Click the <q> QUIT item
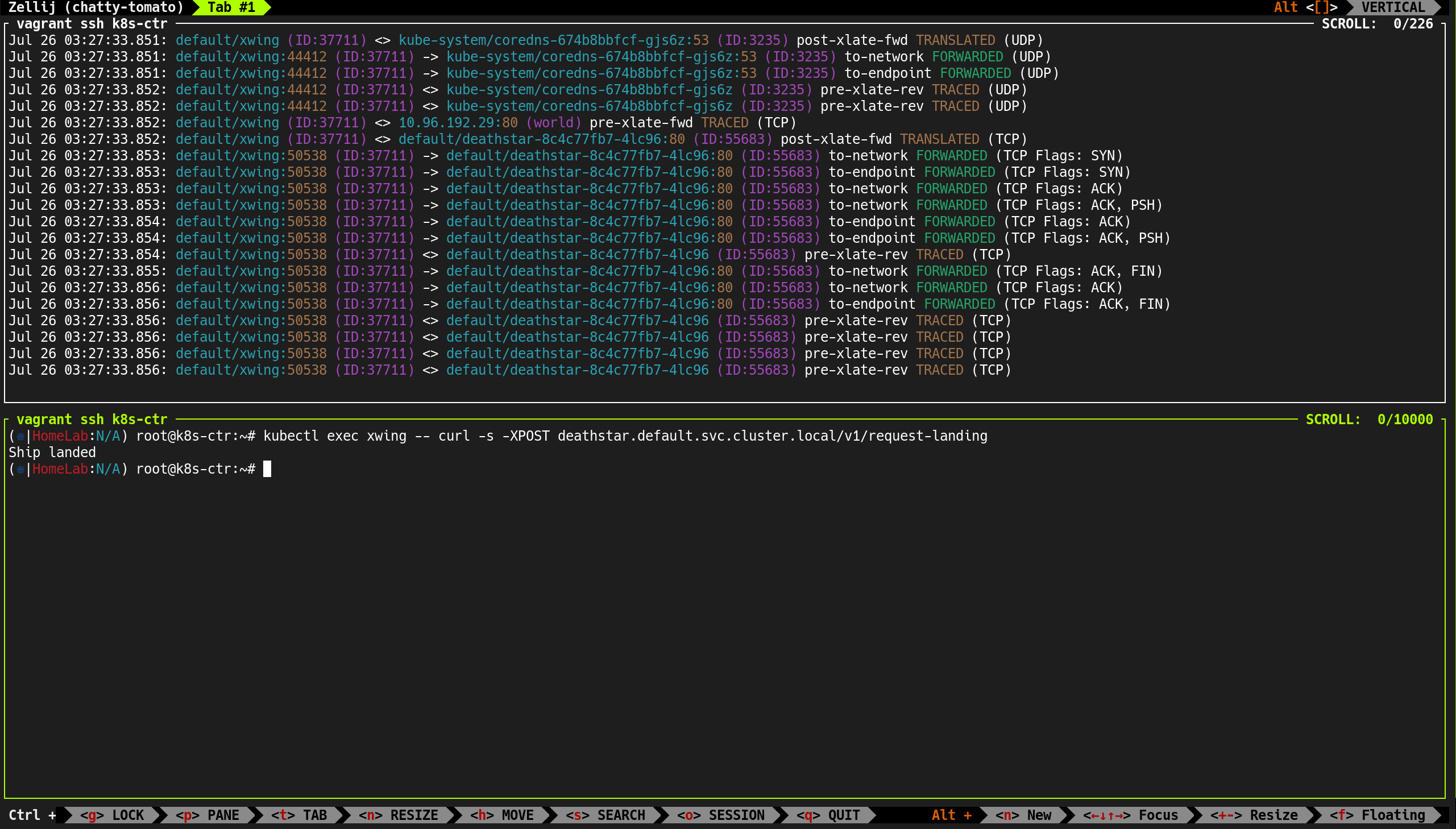 click(x=828, y=815)
